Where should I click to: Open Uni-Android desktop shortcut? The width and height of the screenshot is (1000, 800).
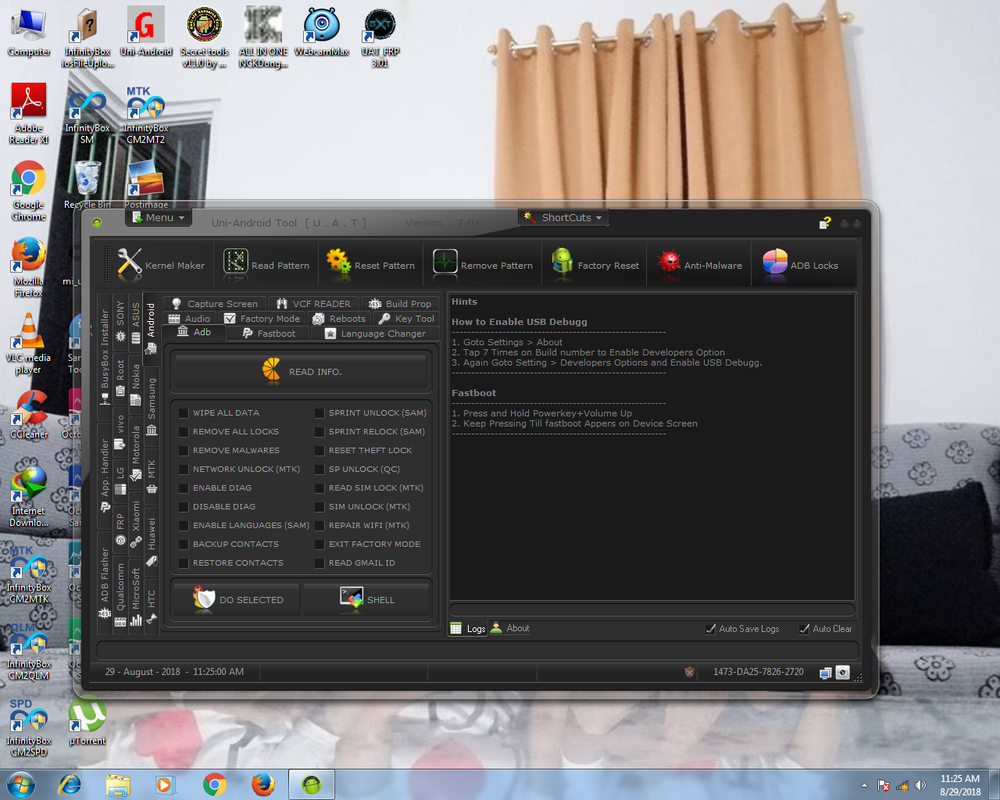146,31
